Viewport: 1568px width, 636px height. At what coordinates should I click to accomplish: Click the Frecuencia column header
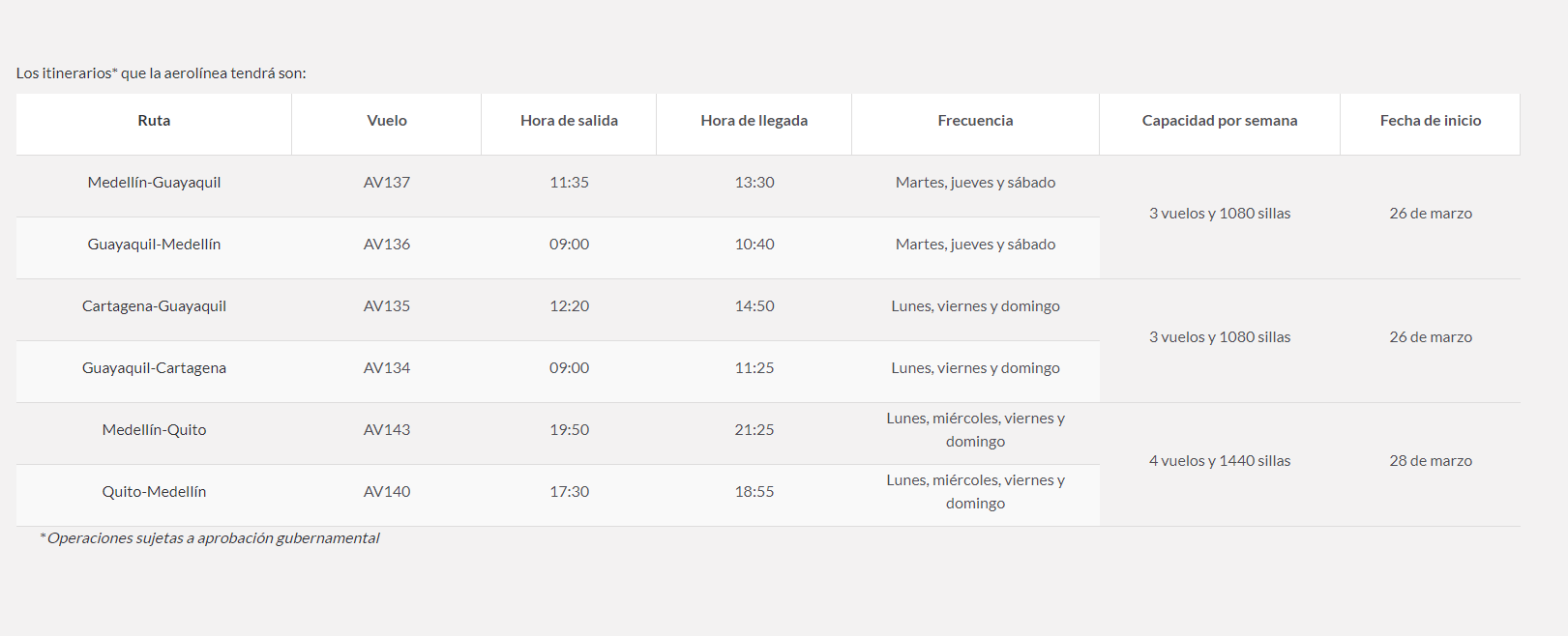pyautogui.click(x=975, y=121)
